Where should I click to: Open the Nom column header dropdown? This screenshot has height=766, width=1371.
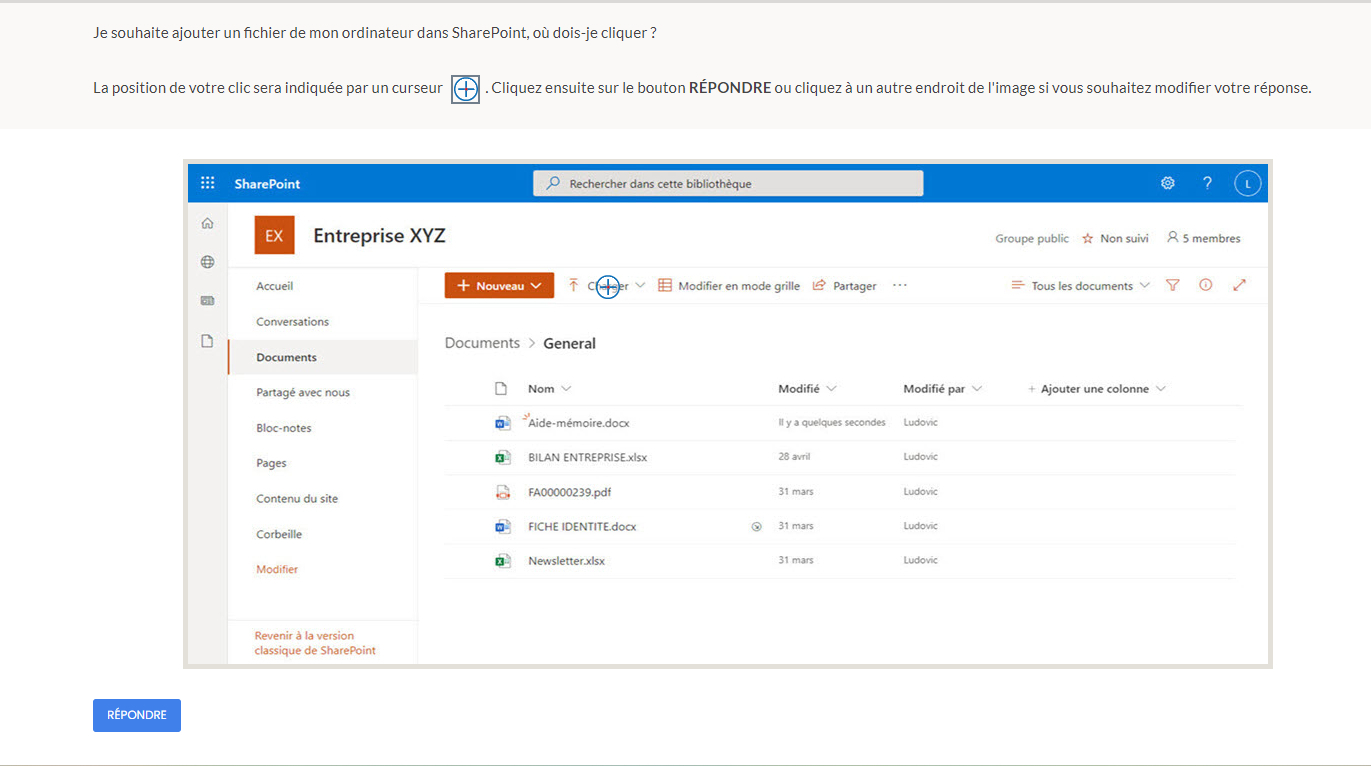point(549,389)
